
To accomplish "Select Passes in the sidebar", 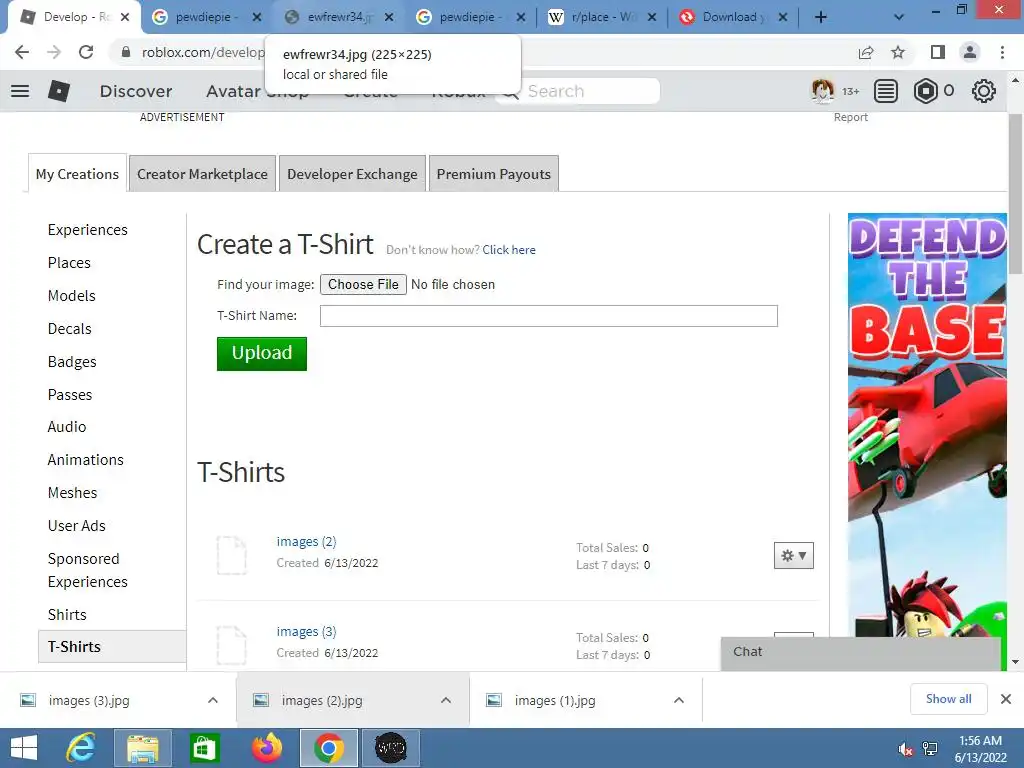I will click(70, 394).
